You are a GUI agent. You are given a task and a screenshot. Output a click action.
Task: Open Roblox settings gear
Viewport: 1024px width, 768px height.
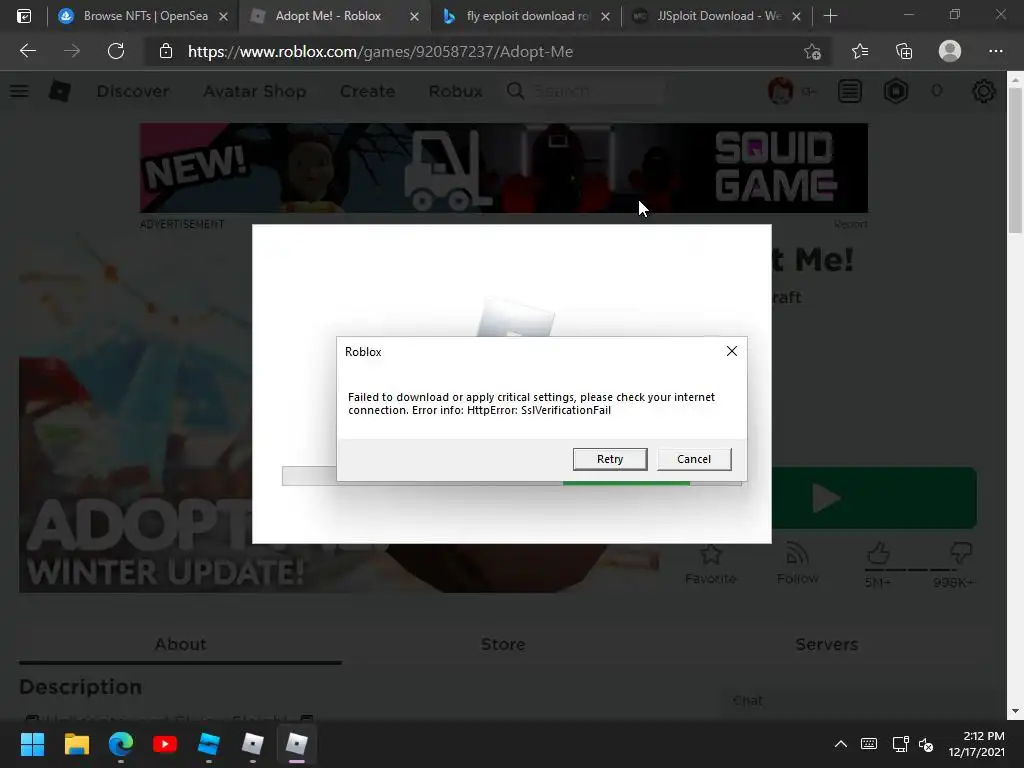tap(984, 91)
